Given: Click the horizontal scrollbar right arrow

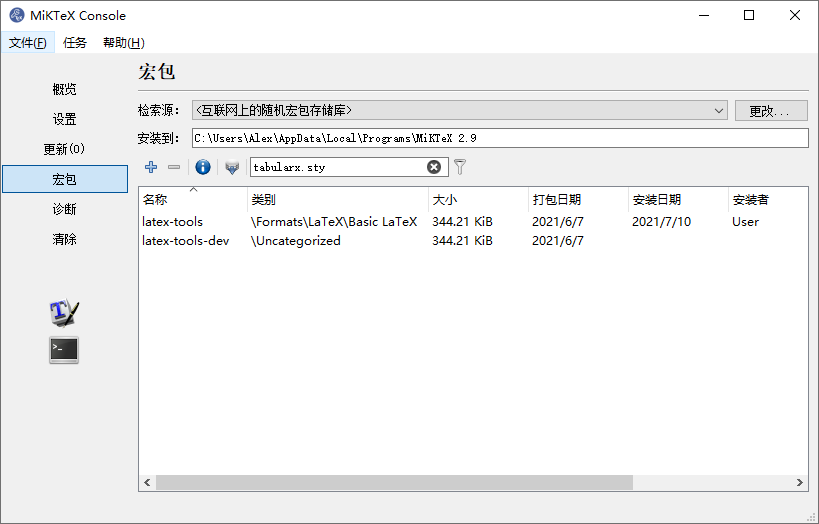Looking at the screenshot, I should [x=800, y=482].
